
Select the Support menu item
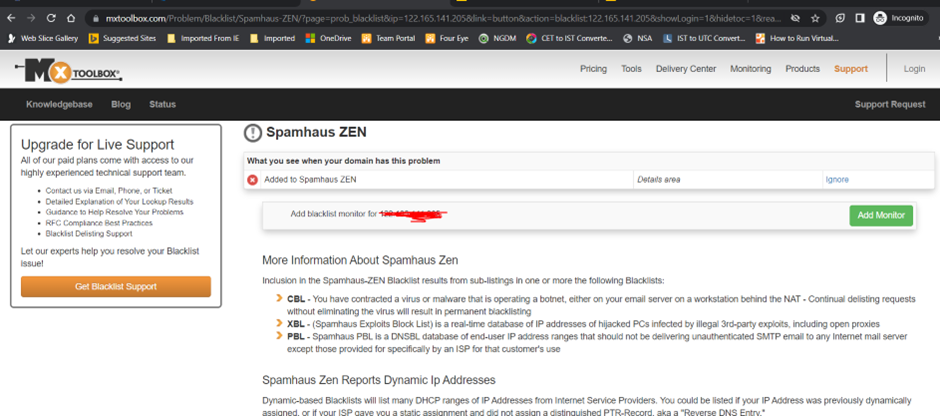(851, 69)
